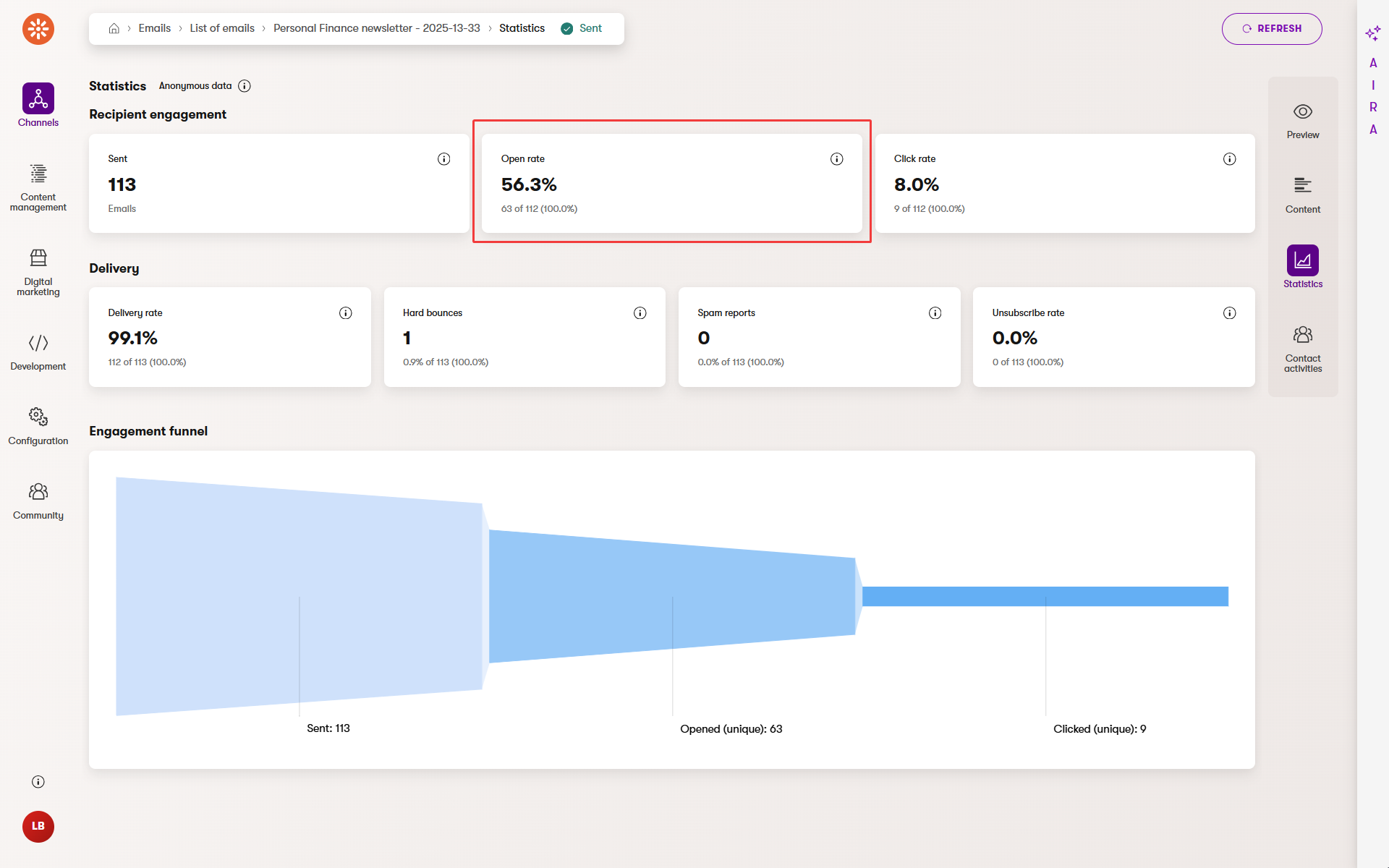Image resolution: width=1389 pixels, height=868 pixels.
Task: Switch to the Content tab
Action: coord(1302,195)
